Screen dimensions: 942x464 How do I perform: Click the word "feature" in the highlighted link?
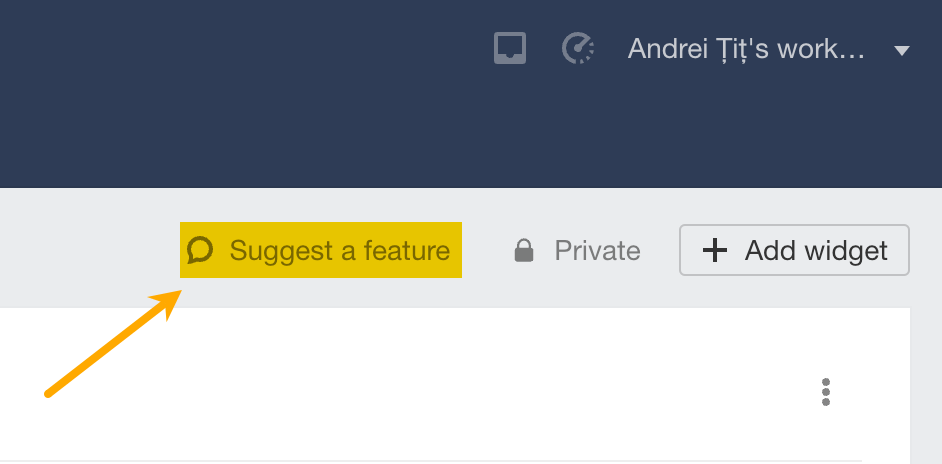(x=407, y=250)
